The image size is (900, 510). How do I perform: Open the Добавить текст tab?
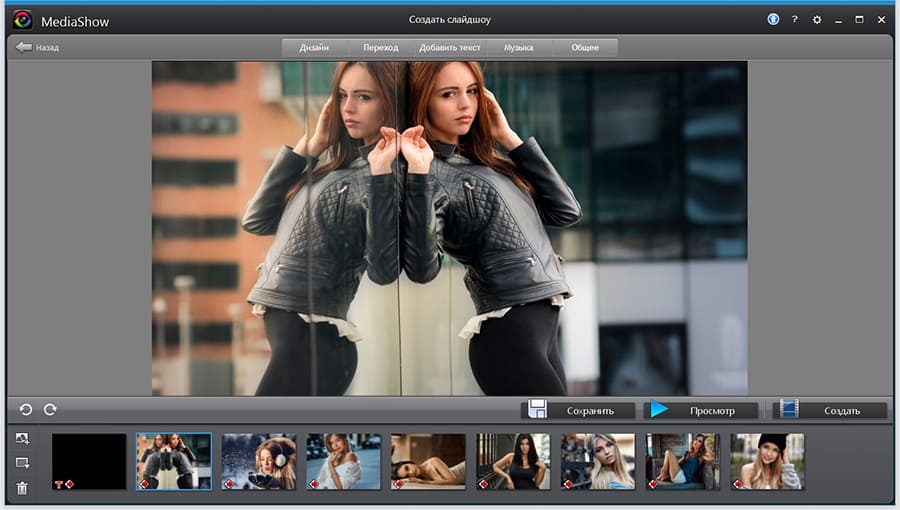[449, 48]
